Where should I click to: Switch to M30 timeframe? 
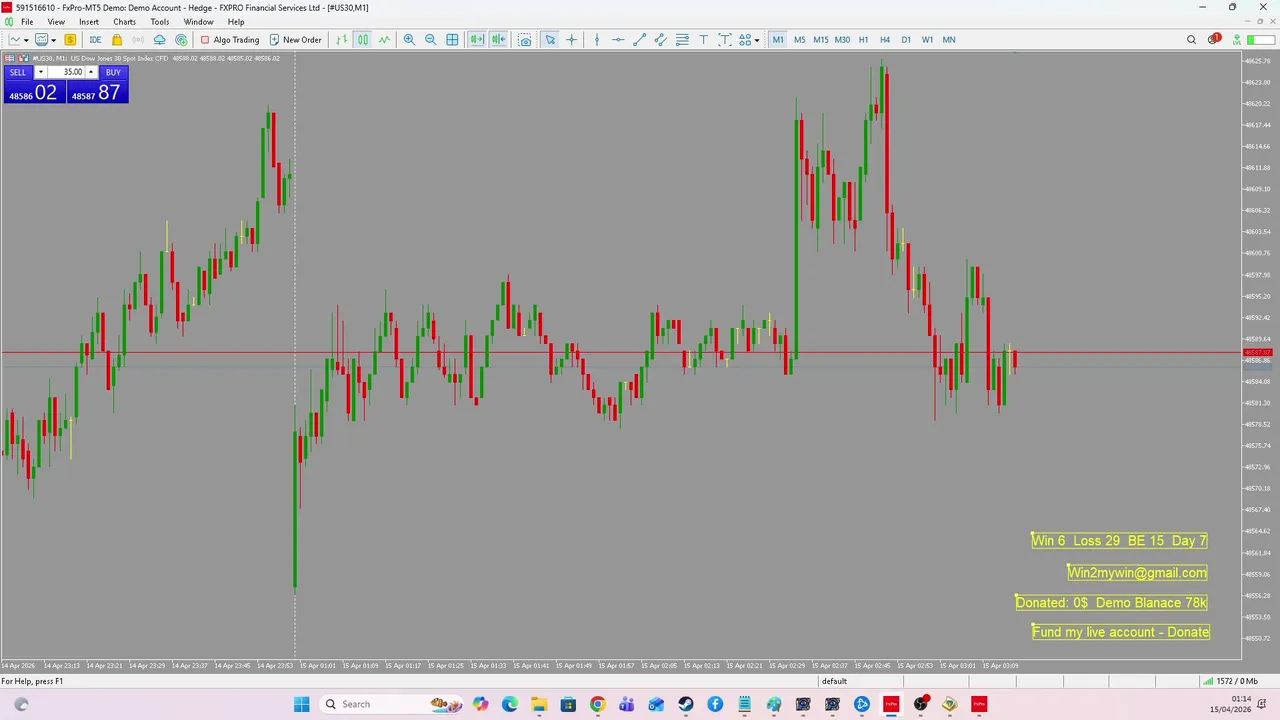tap(842, 40)
